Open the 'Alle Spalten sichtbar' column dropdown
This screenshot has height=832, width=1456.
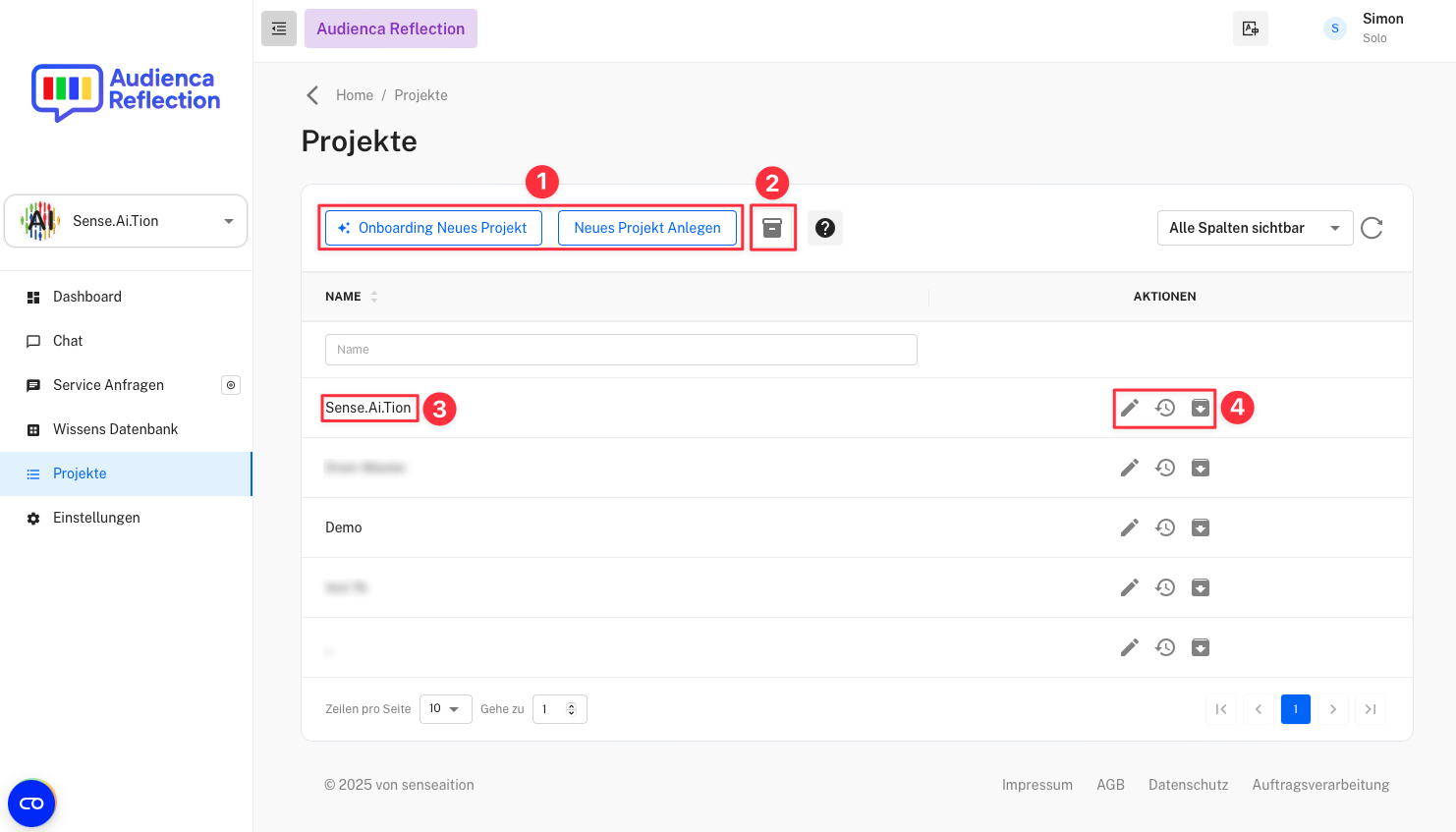[x=1255, y=227]
